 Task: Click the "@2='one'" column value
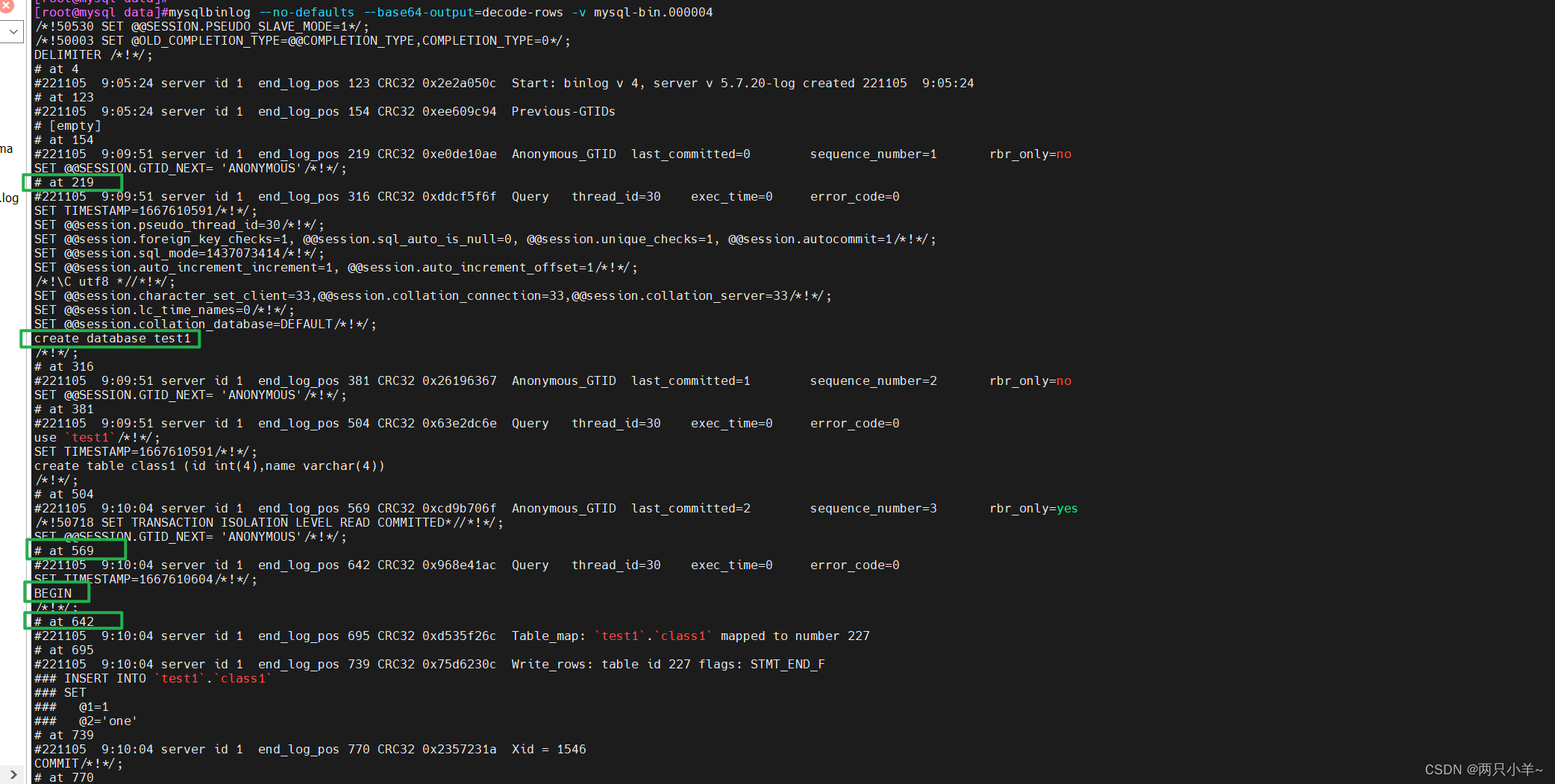[109, 721]
